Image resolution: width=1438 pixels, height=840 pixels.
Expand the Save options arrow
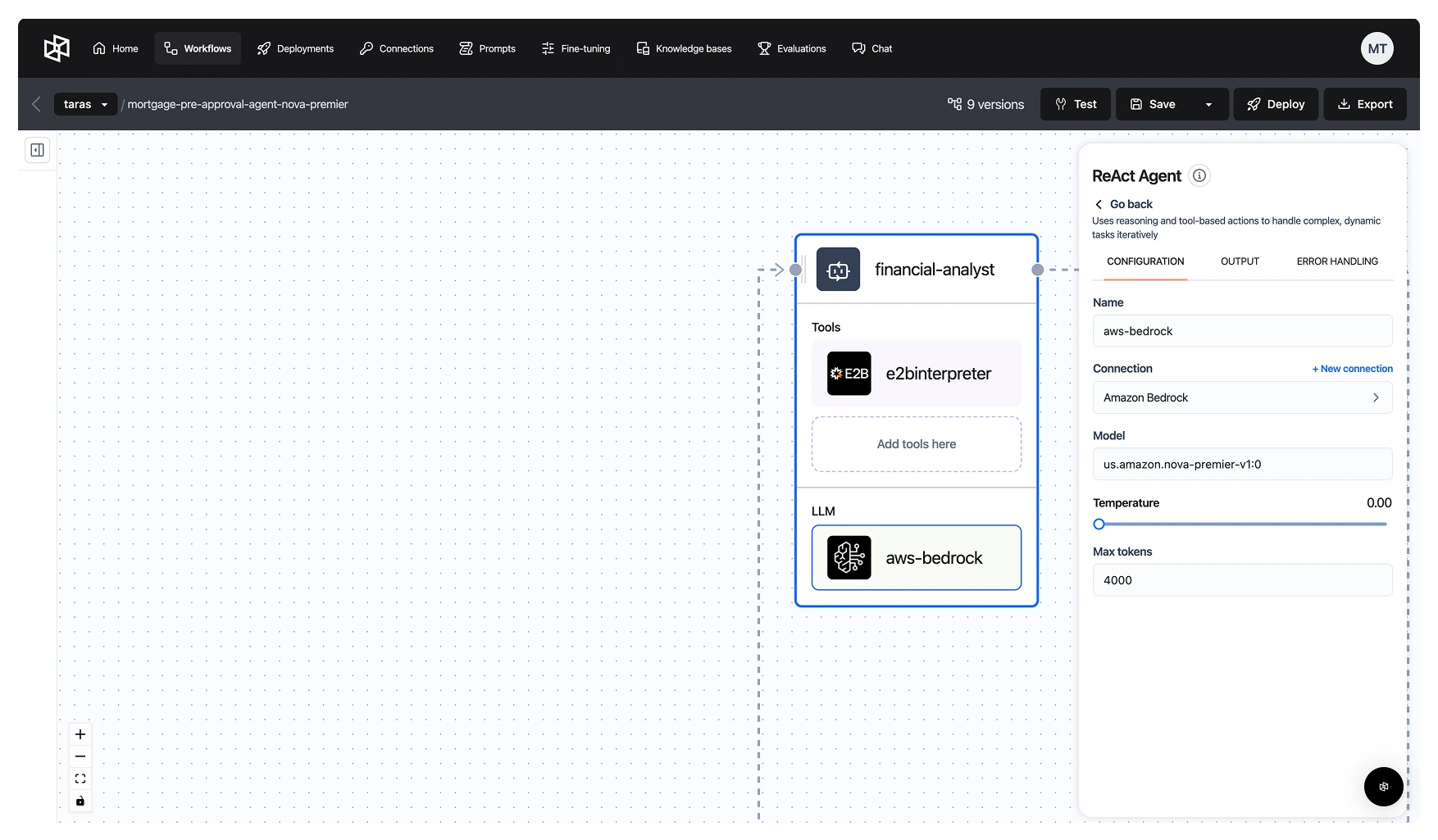pos(1208,104)
